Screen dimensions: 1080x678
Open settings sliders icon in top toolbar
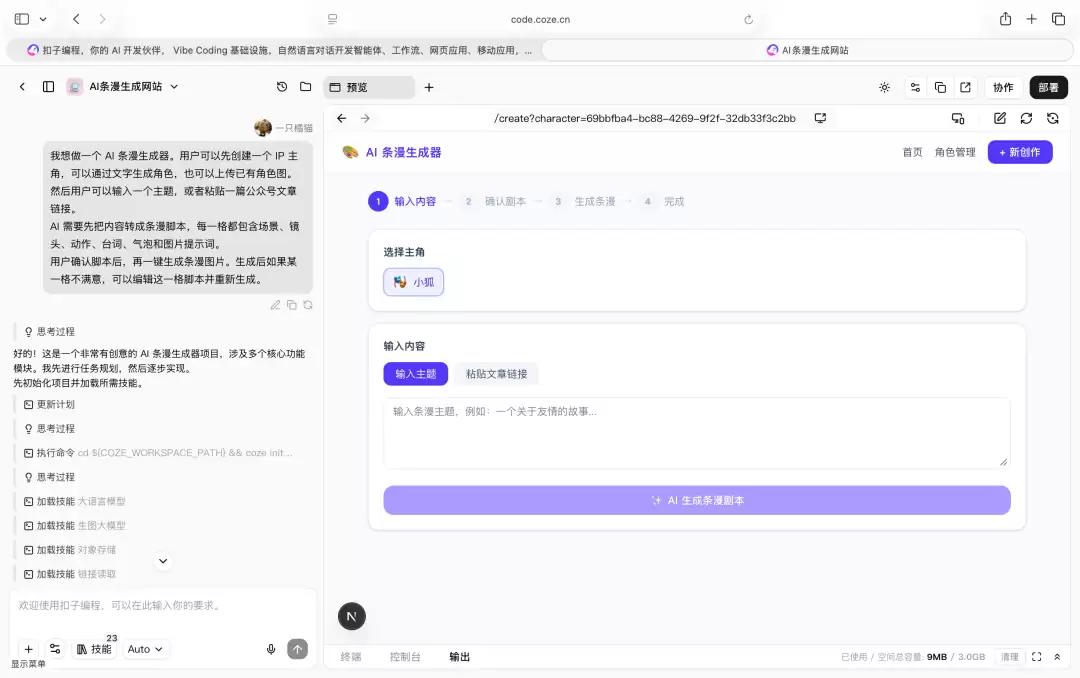(915, 88)
